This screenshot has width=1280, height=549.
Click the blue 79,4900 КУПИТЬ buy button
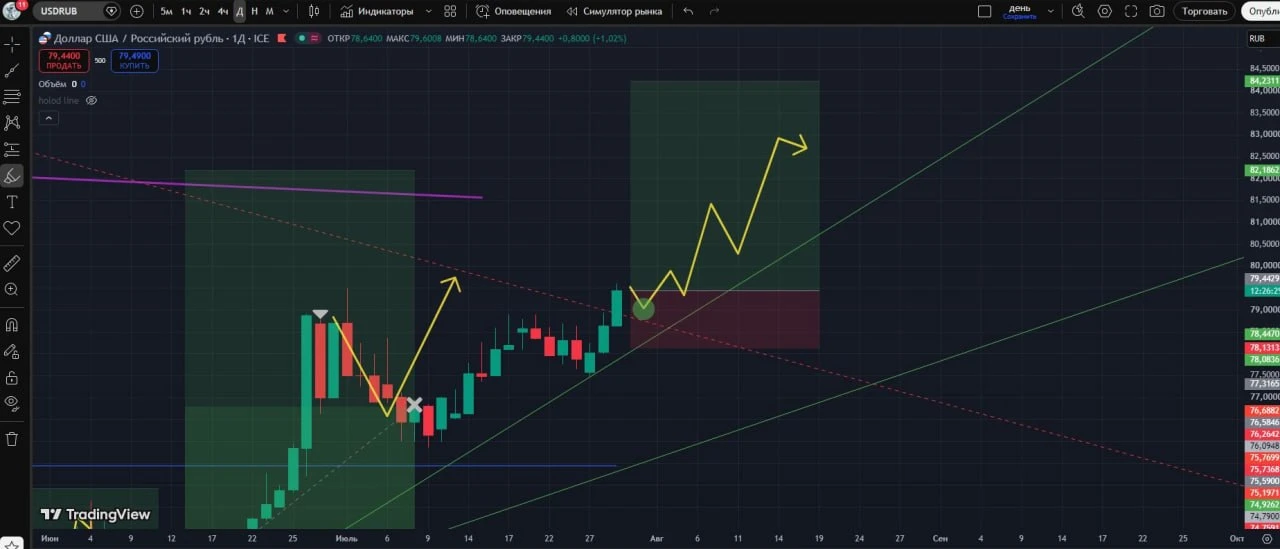(134, 60)
